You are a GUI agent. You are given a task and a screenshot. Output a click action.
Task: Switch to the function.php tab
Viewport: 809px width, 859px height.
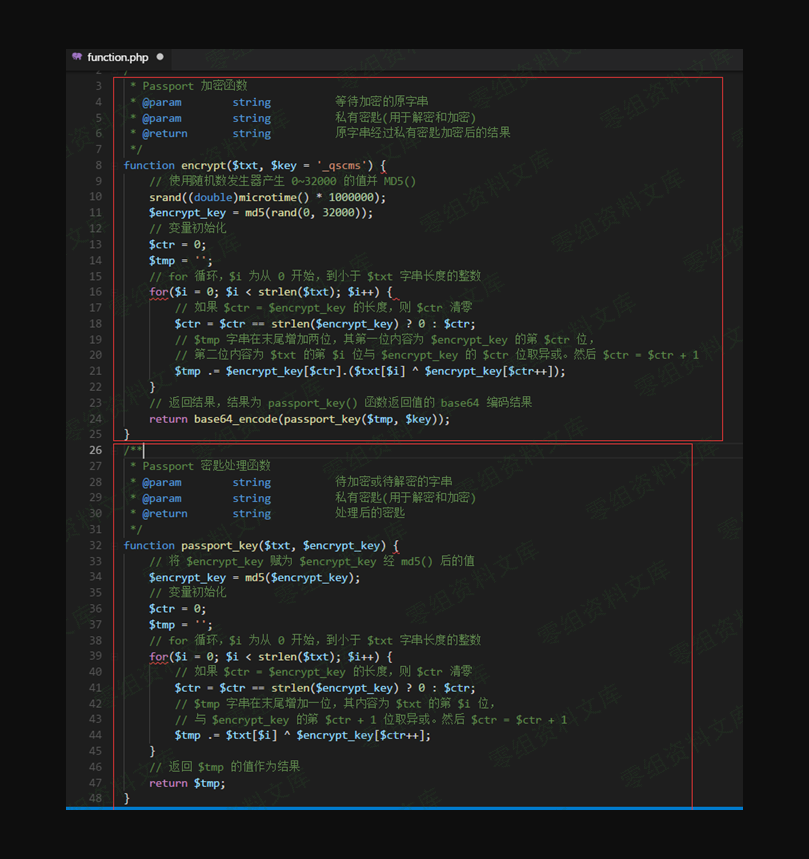click(x=117, y=57)
